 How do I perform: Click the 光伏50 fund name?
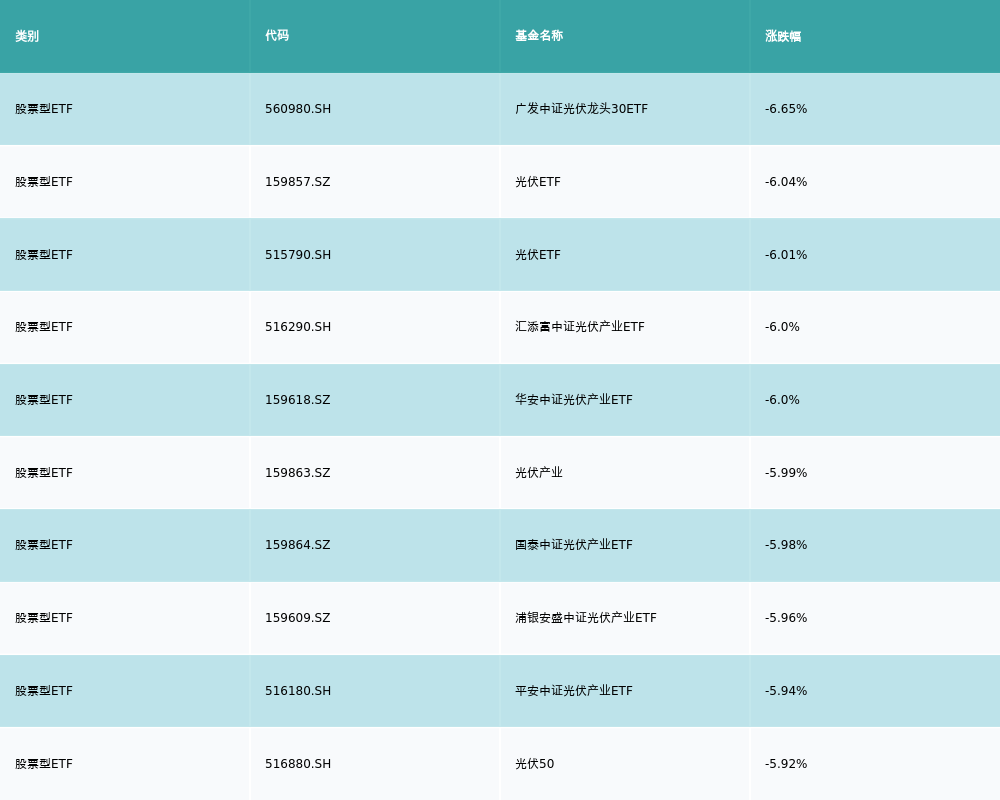tap(534, 764)
